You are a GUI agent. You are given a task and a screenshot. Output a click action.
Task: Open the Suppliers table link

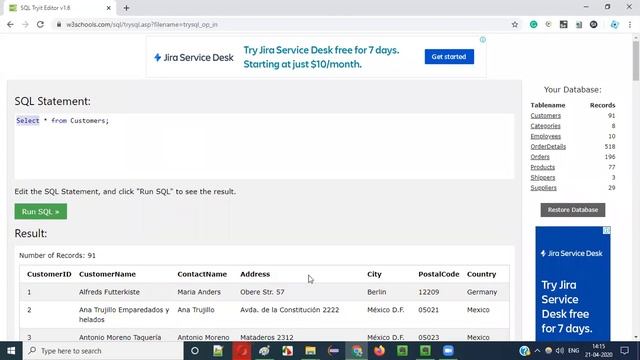click(543, 188)
